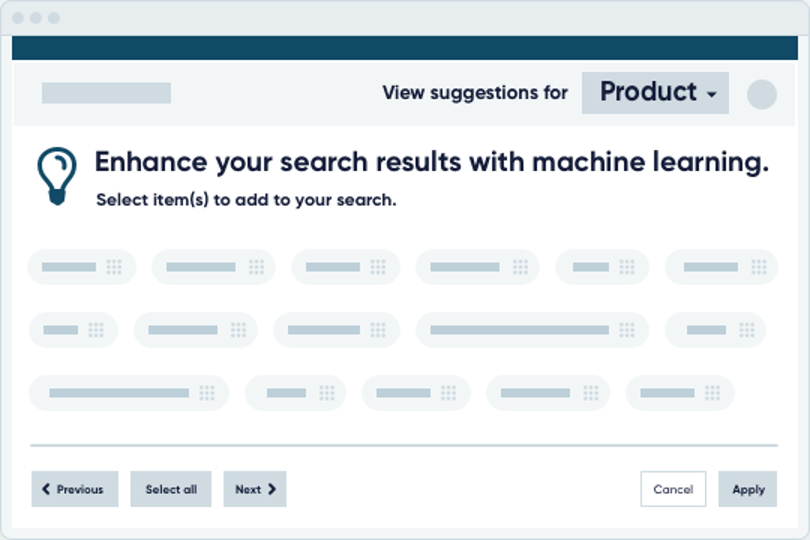
Task: Click the grid handle on the first bottom-row chip
Action: tap(207, 393)
